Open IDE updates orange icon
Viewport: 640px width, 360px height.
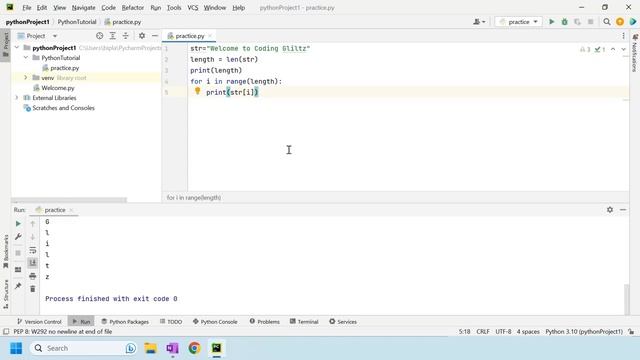[620, 22]
